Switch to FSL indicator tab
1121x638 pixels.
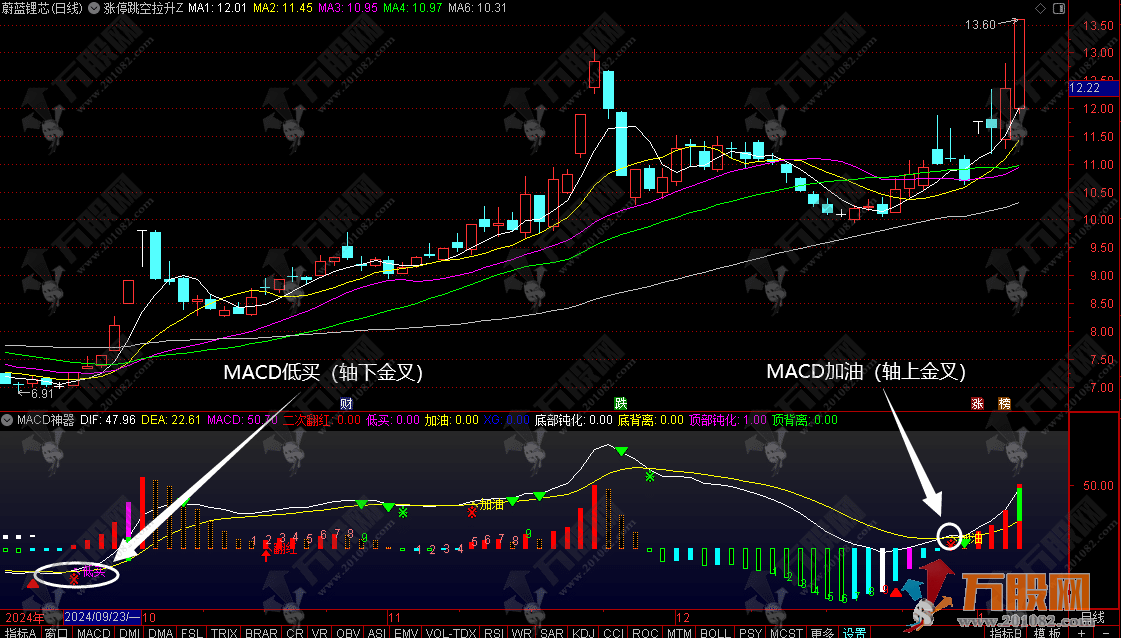[192, 632]
